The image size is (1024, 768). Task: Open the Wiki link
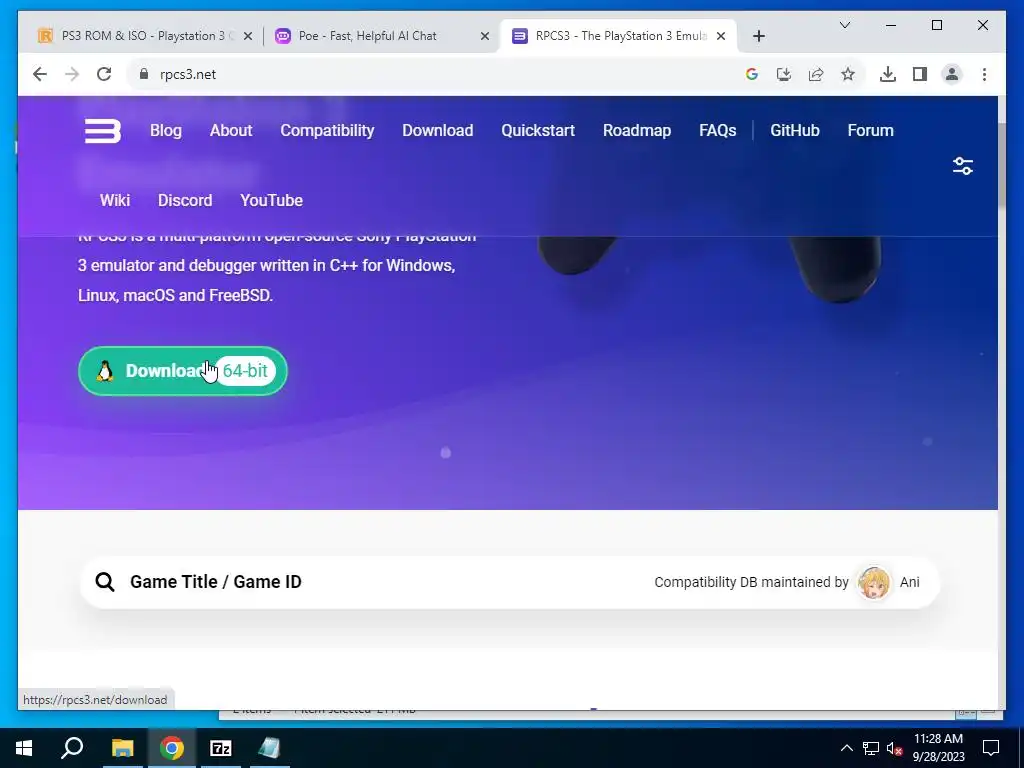point(115,200)
